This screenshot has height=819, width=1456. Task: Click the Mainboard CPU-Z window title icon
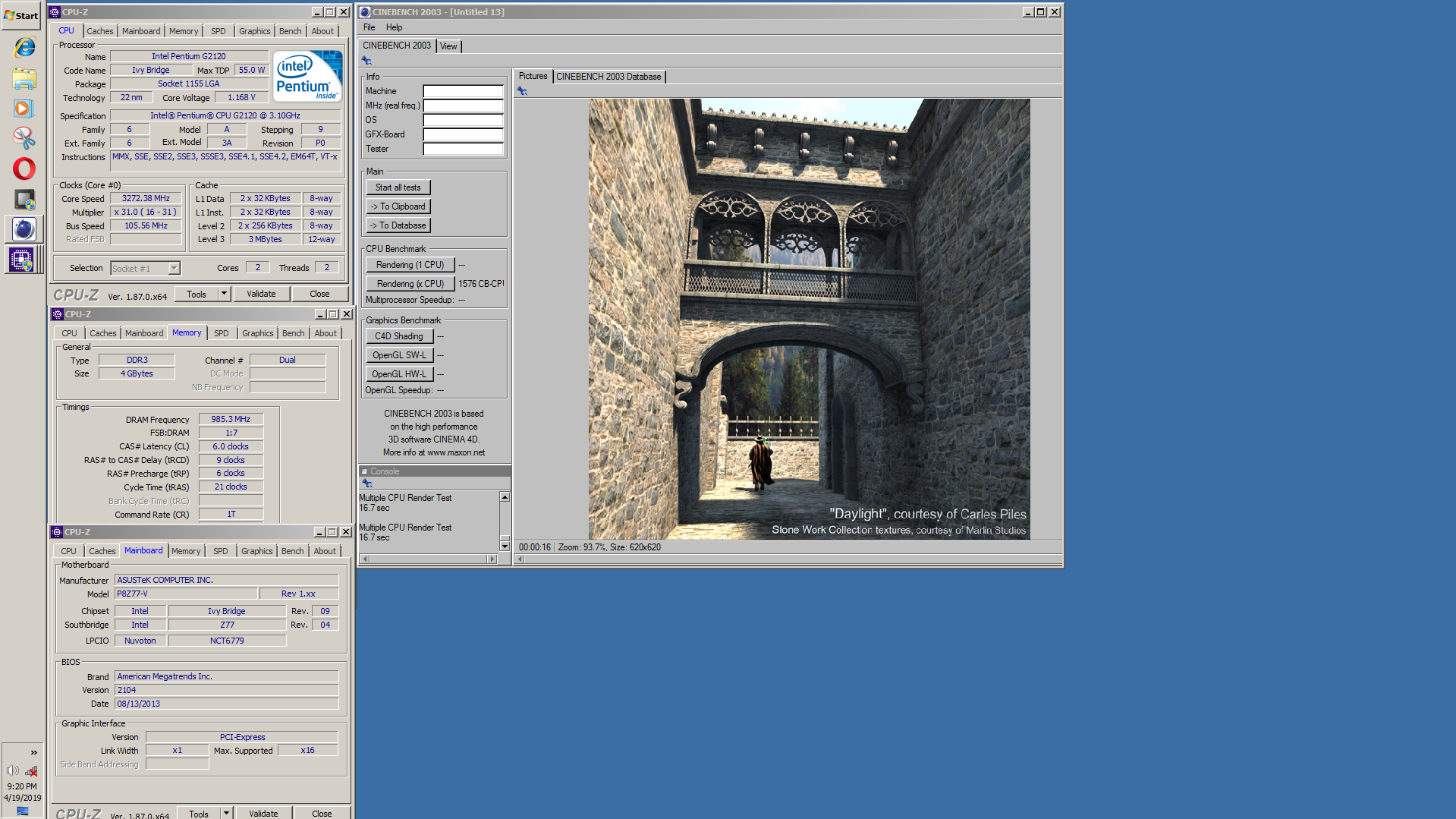pyautogui.click(x=57, y=532)
